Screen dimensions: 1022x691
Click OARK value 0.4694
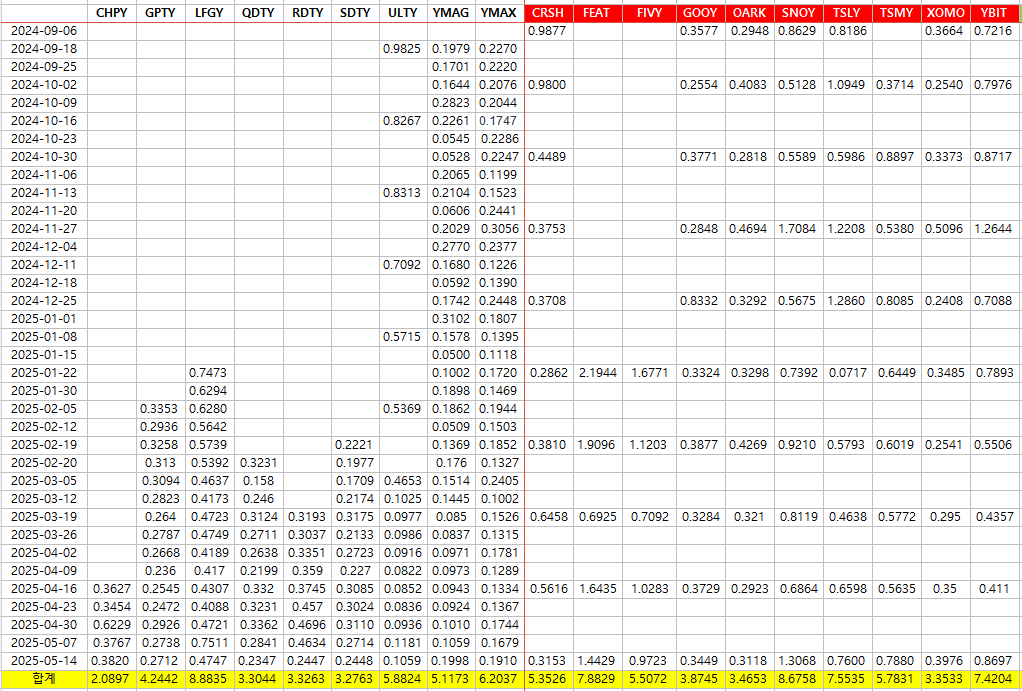750,229
